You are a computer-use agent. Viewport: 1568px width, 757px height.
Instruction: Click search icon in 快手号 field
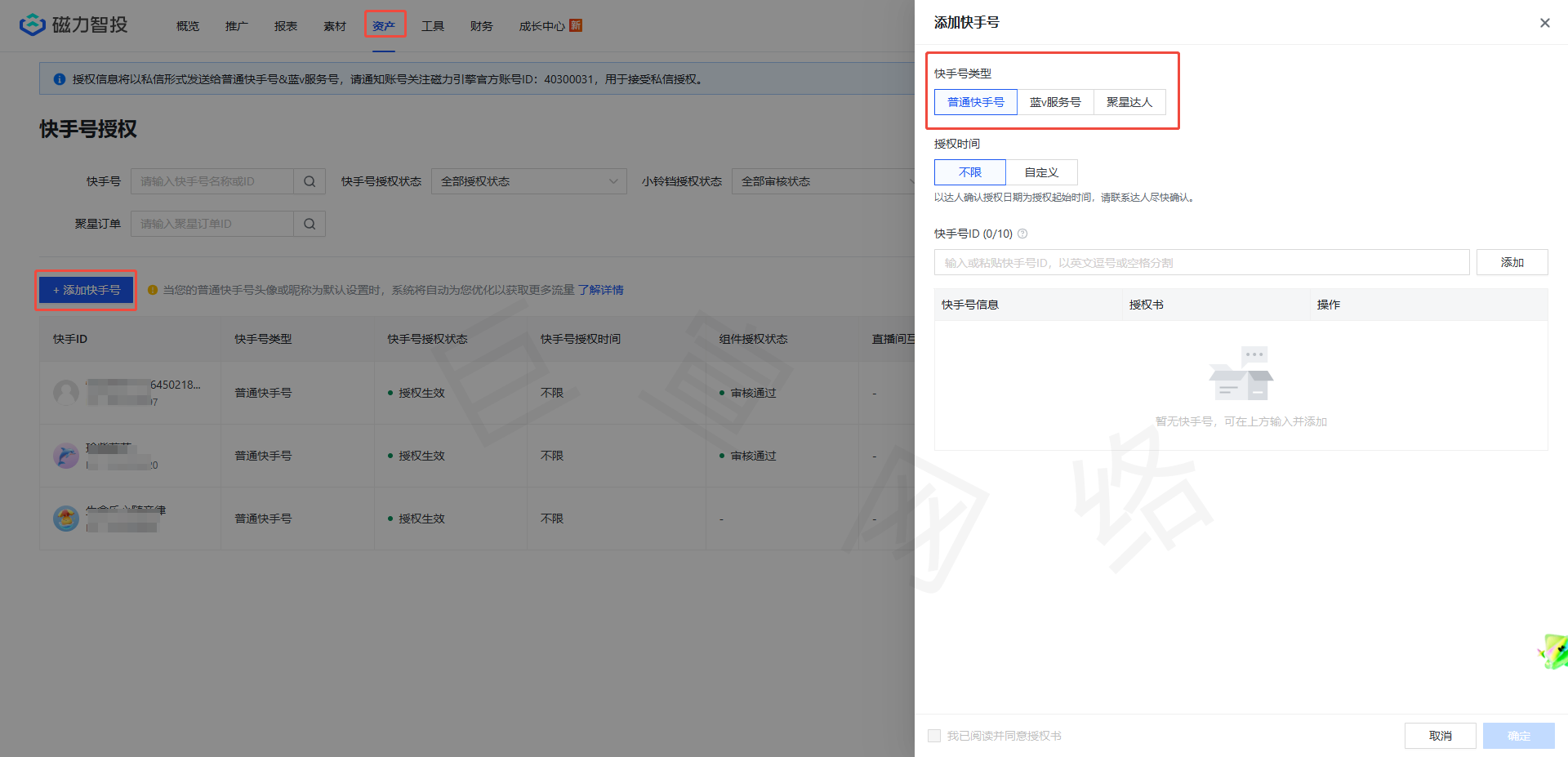tap(310, 181)
